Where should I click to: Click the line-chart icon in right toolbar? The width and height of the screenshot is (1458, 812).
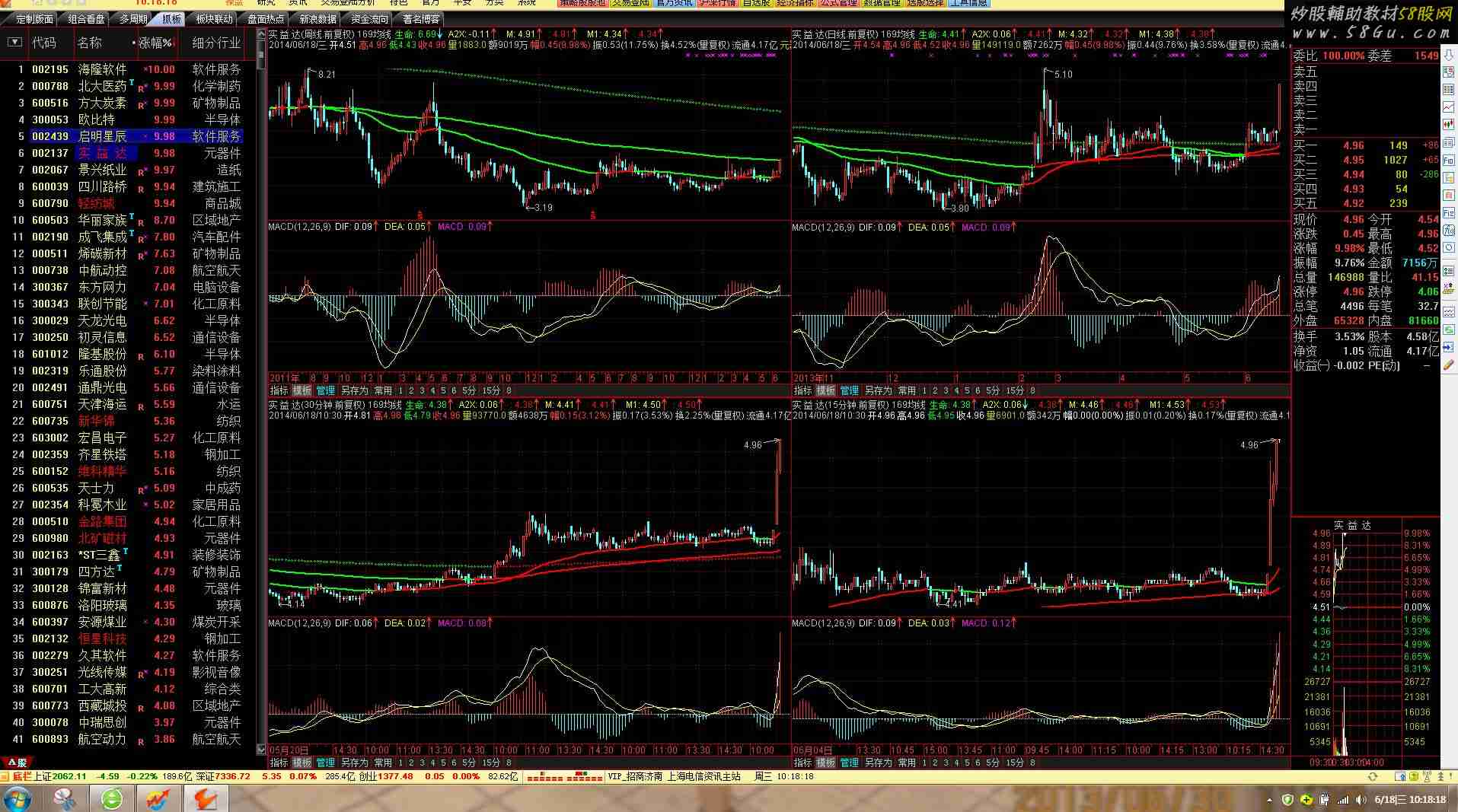pyautogui.click(x=1448, y=107)
